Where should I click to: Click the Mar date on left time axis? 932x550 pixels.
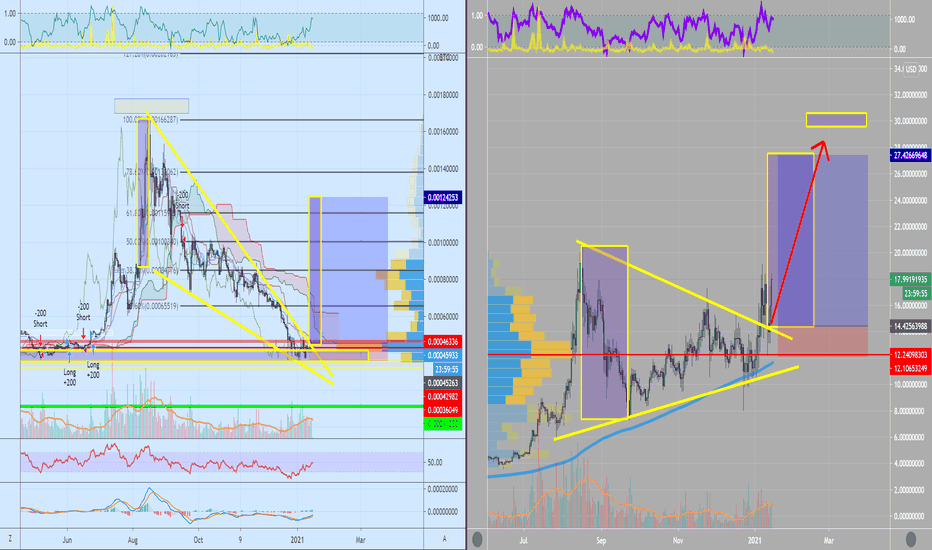point(360,540)
